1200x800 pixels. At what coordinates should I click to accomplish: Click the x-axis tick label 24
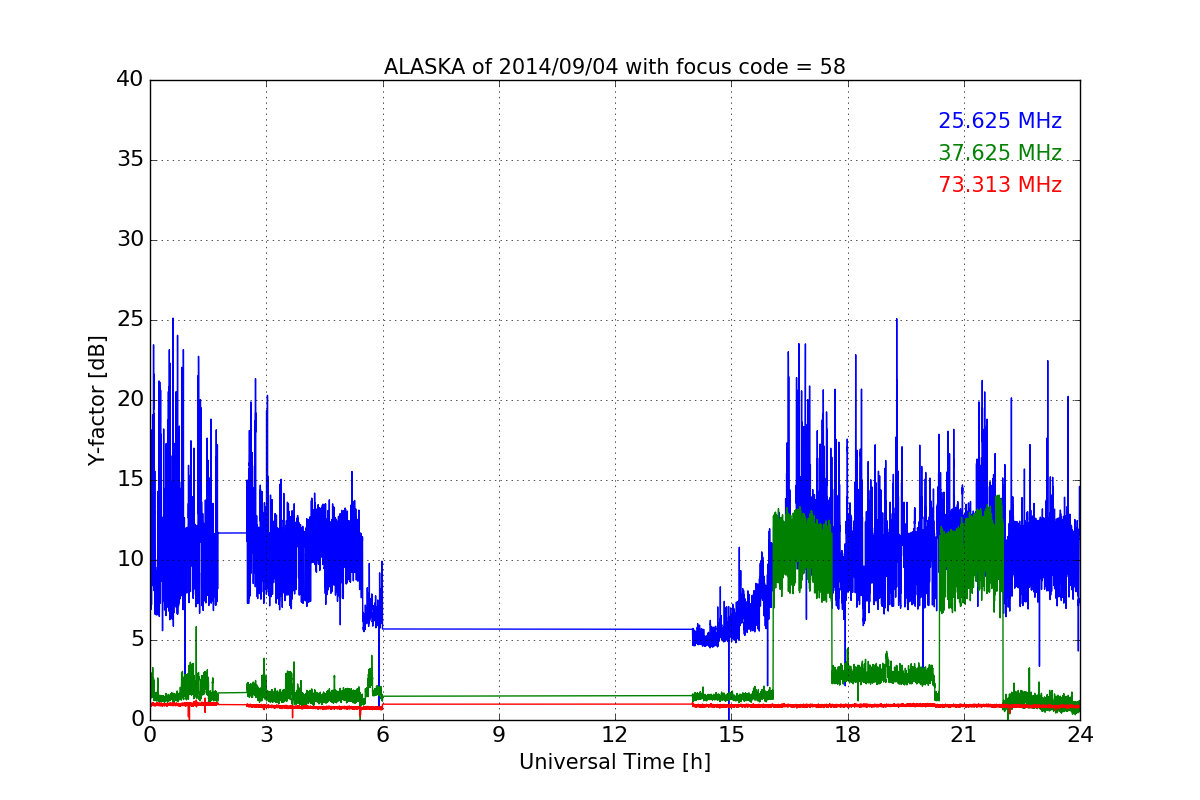click(x=1080, y=735)
